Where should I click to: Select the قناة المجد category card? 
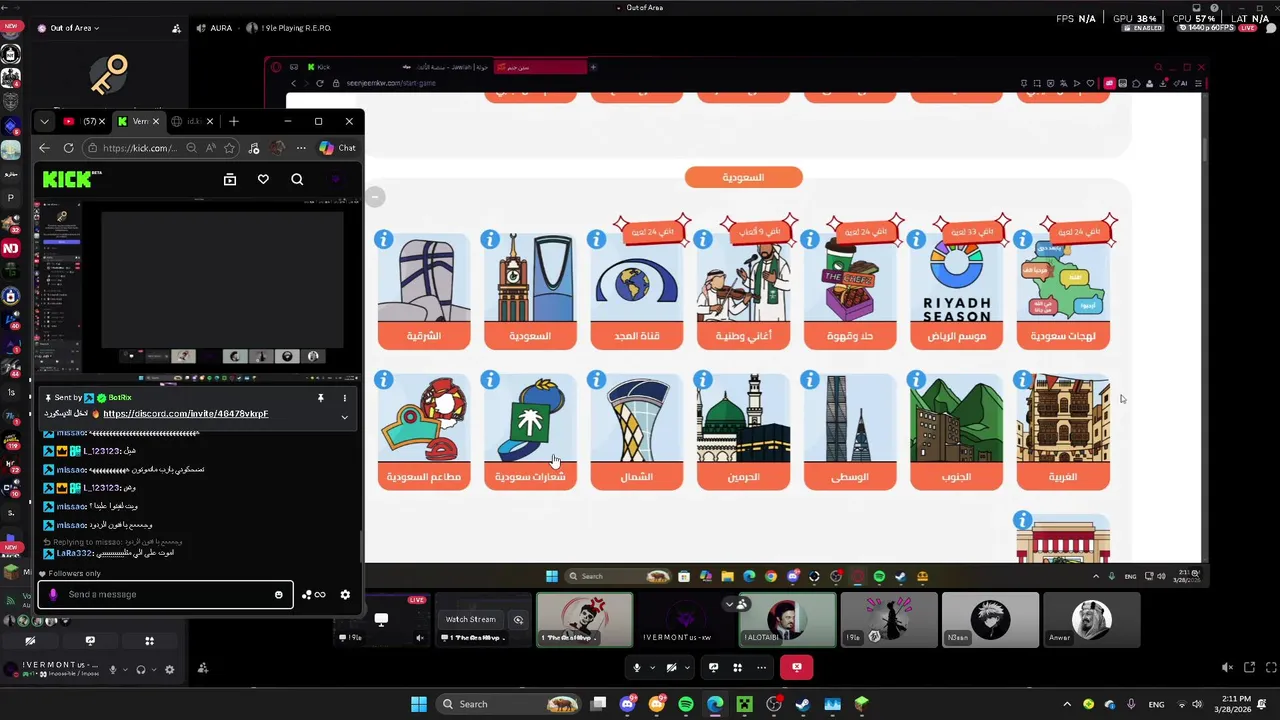pyautogui.click(x=637, y=291)
